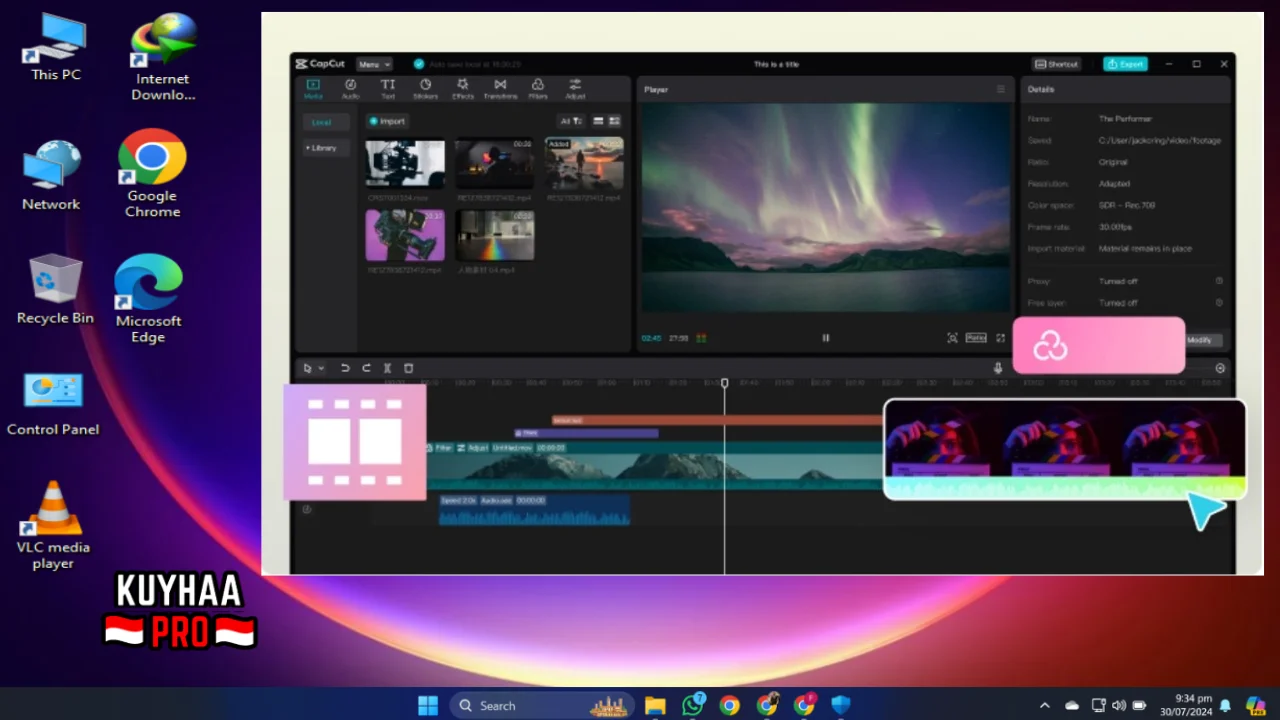The width and height of the screenshot is (1280, 720).
Task: Open the Adjust tab in CapCut
Action: click(575, 89)
